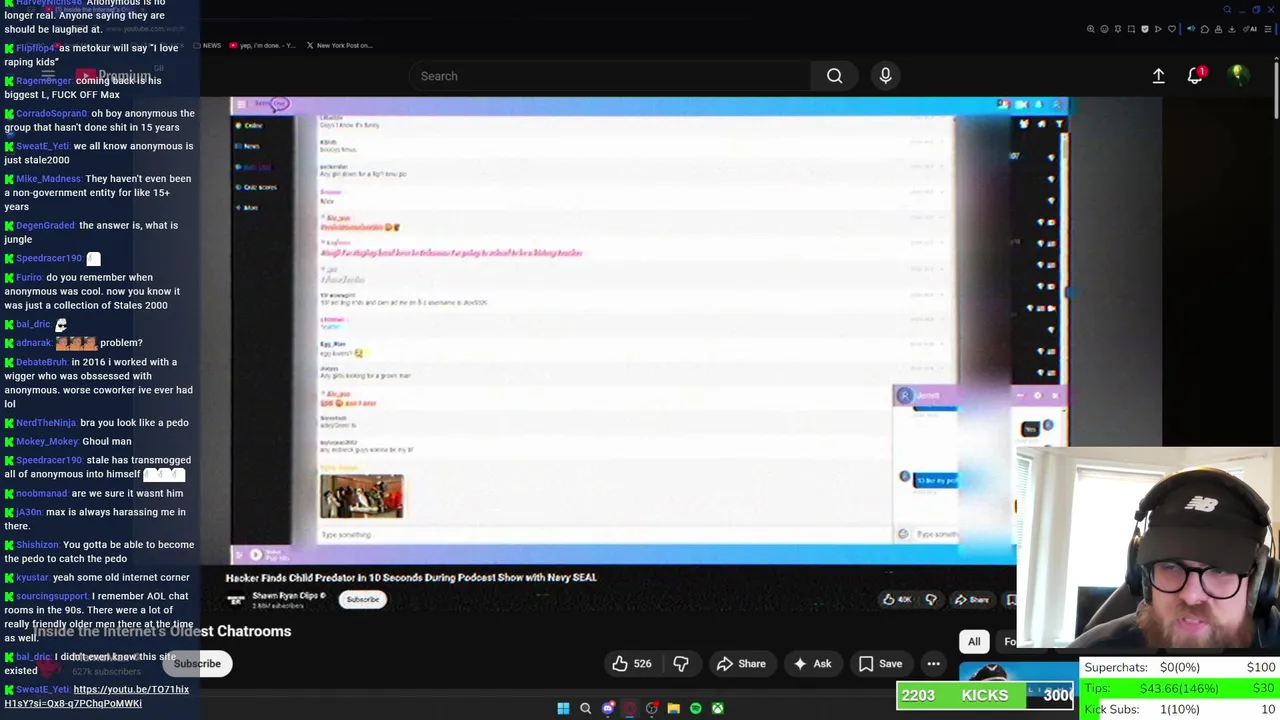Open the account avatar menu
This screenshot has width=1280, height=720.
pyautogui.click(x=1238, y=75)
